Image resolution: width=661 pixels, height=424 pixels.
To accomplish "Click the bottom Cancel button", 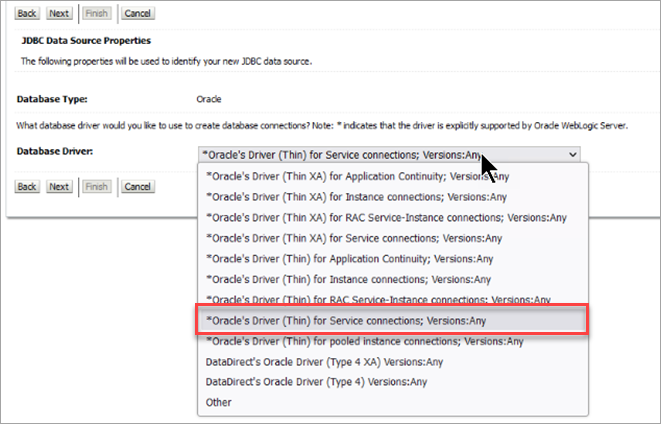I will [137, 187].
